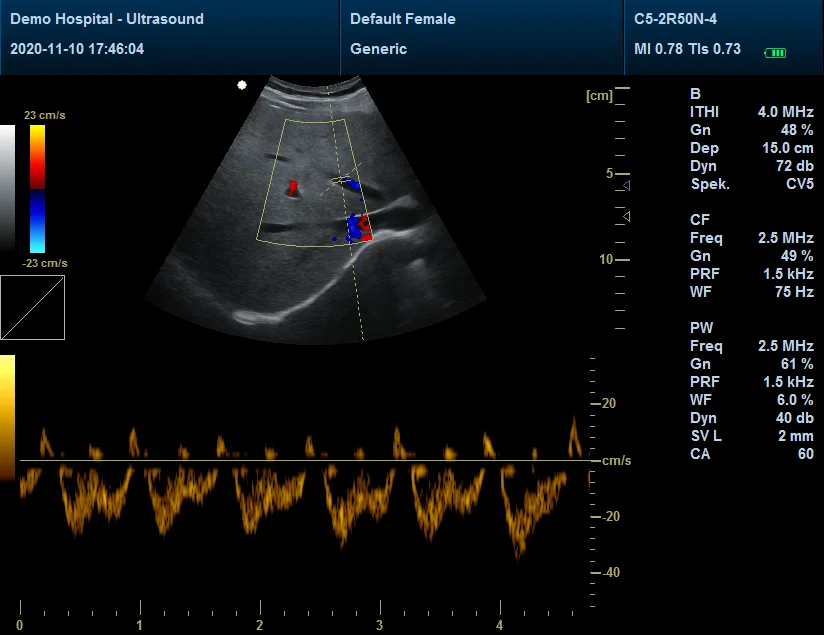
Task: Click the PW wall filter 6.0 % value
Action: pos(795,400)
